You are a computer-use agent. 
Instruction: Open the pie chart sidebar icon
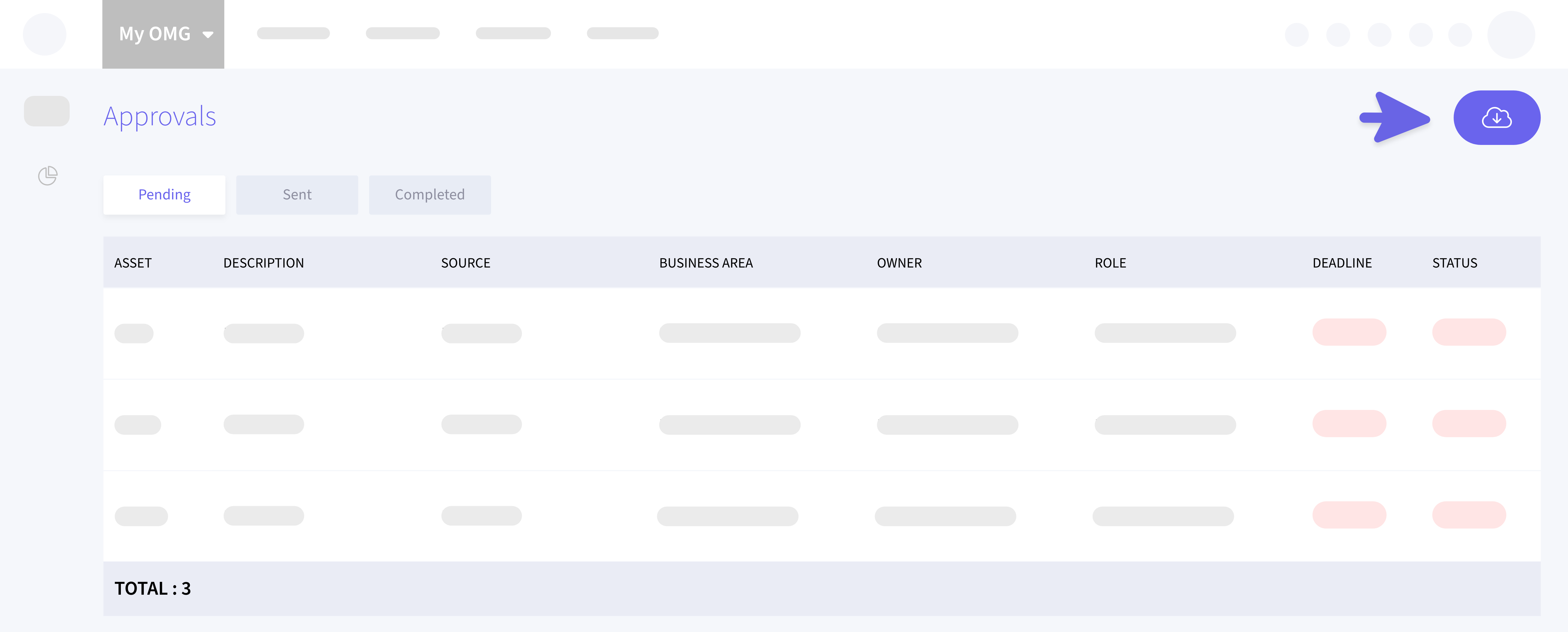click(47, 176)
